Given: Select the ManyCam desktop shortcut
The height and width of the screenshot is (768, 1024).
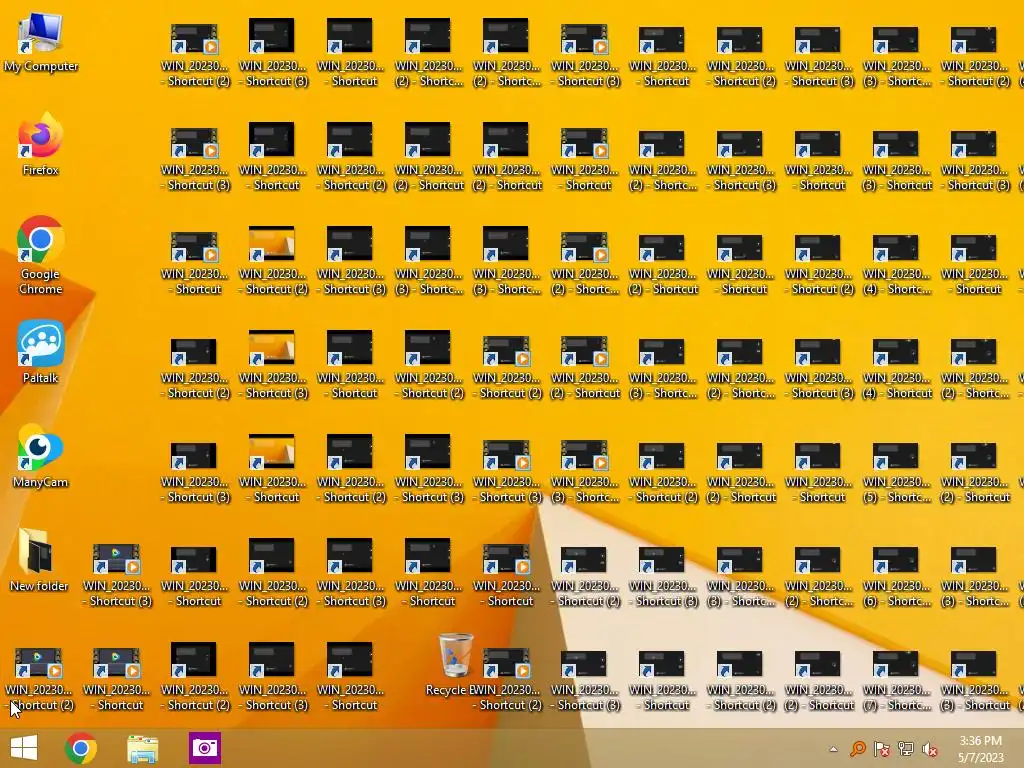Looking at the screenshot, I should coord(40,456).
